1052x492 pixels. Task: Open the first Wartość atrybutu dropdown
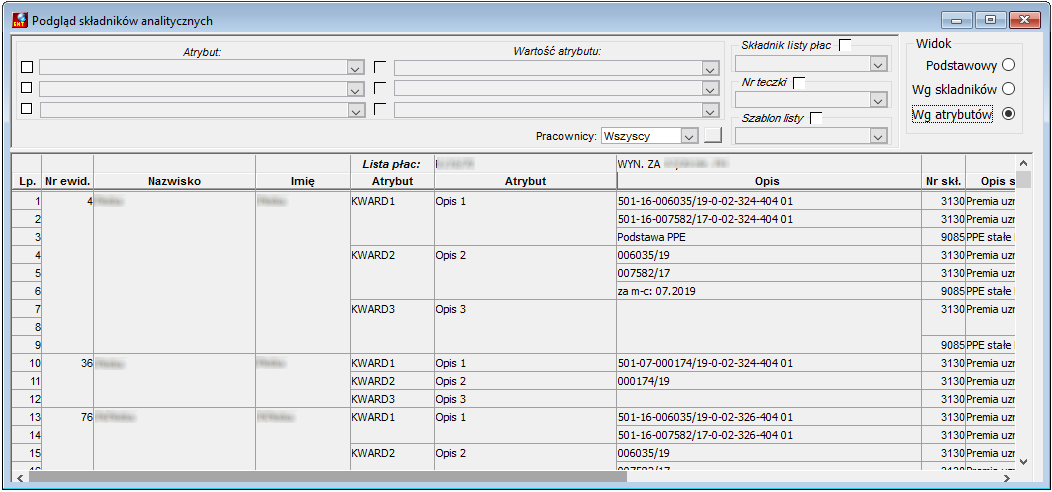click(710, 68)
